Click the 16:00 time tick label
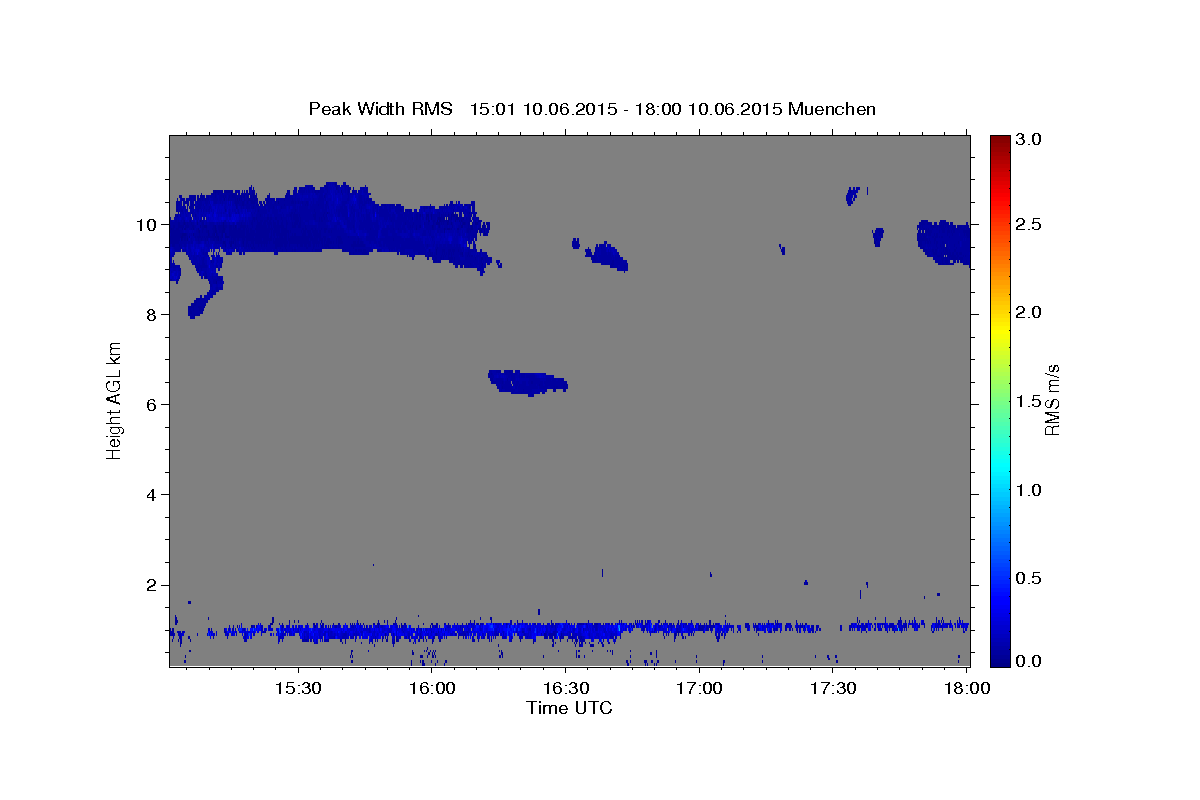 (431, 689)
